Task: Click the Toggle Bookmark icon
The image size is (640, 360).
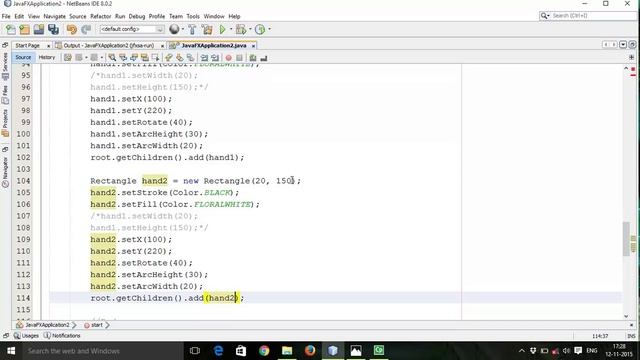Action: tap(190, 58)
